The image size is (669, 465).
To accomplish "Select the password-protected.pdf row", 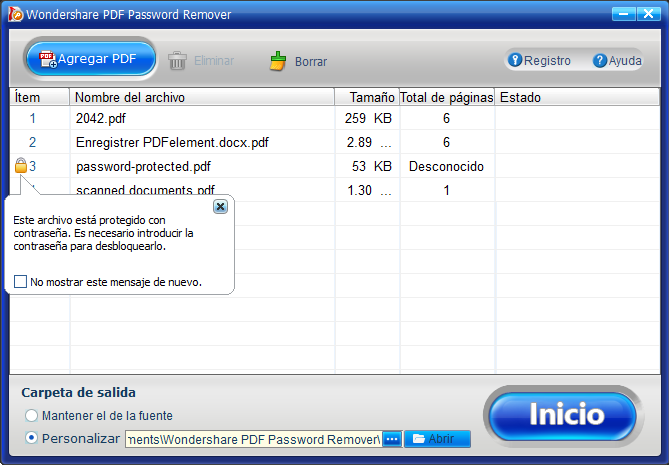I will [335, 166].
